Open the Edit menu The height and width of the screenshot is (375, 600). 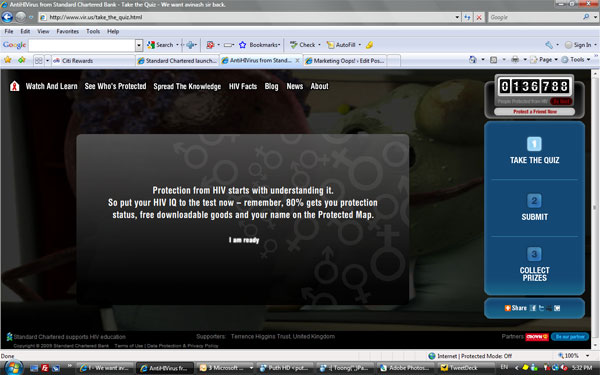25,31
